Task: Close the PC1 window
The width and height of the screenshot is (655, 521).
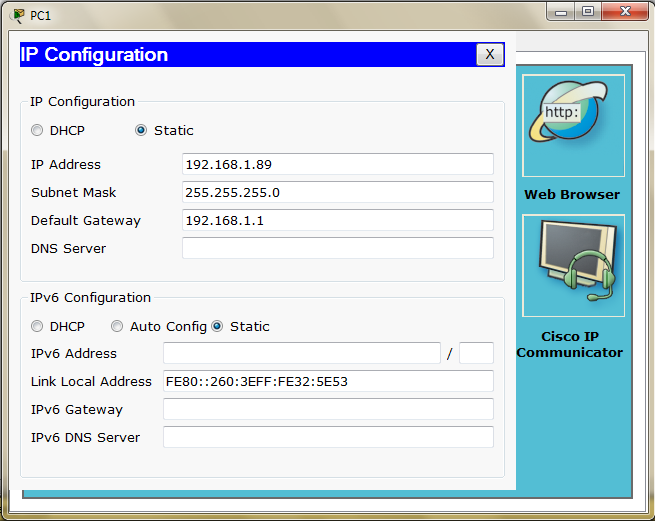Action: (x=625, y=12)
